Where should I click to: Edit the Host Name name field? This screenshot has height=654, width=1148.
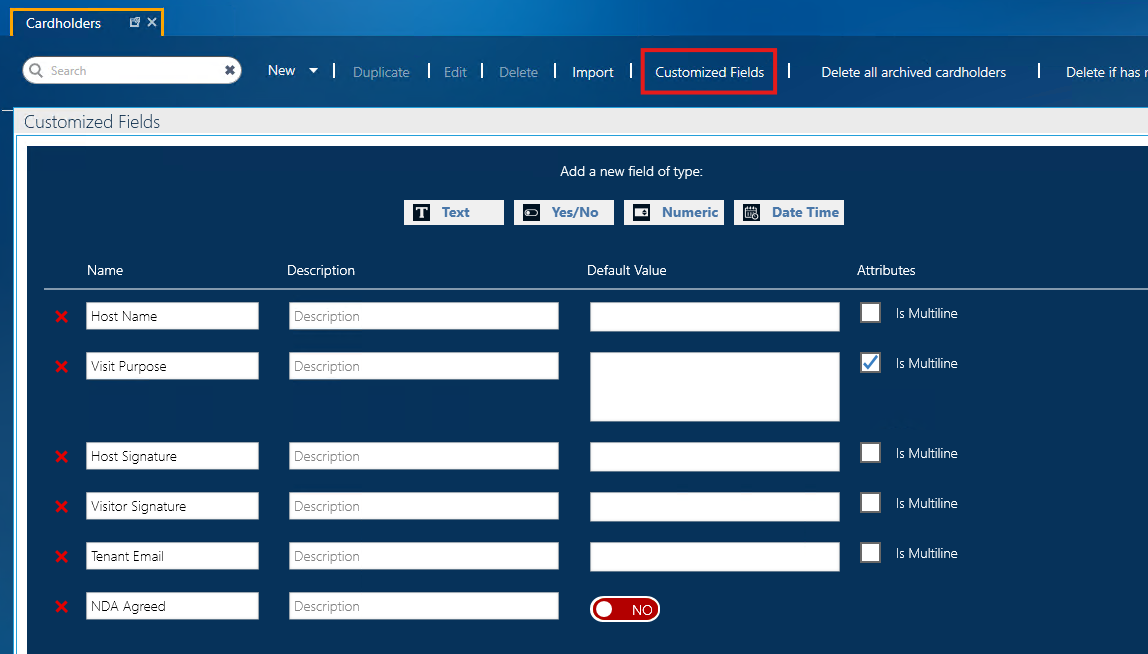point(172,316)
